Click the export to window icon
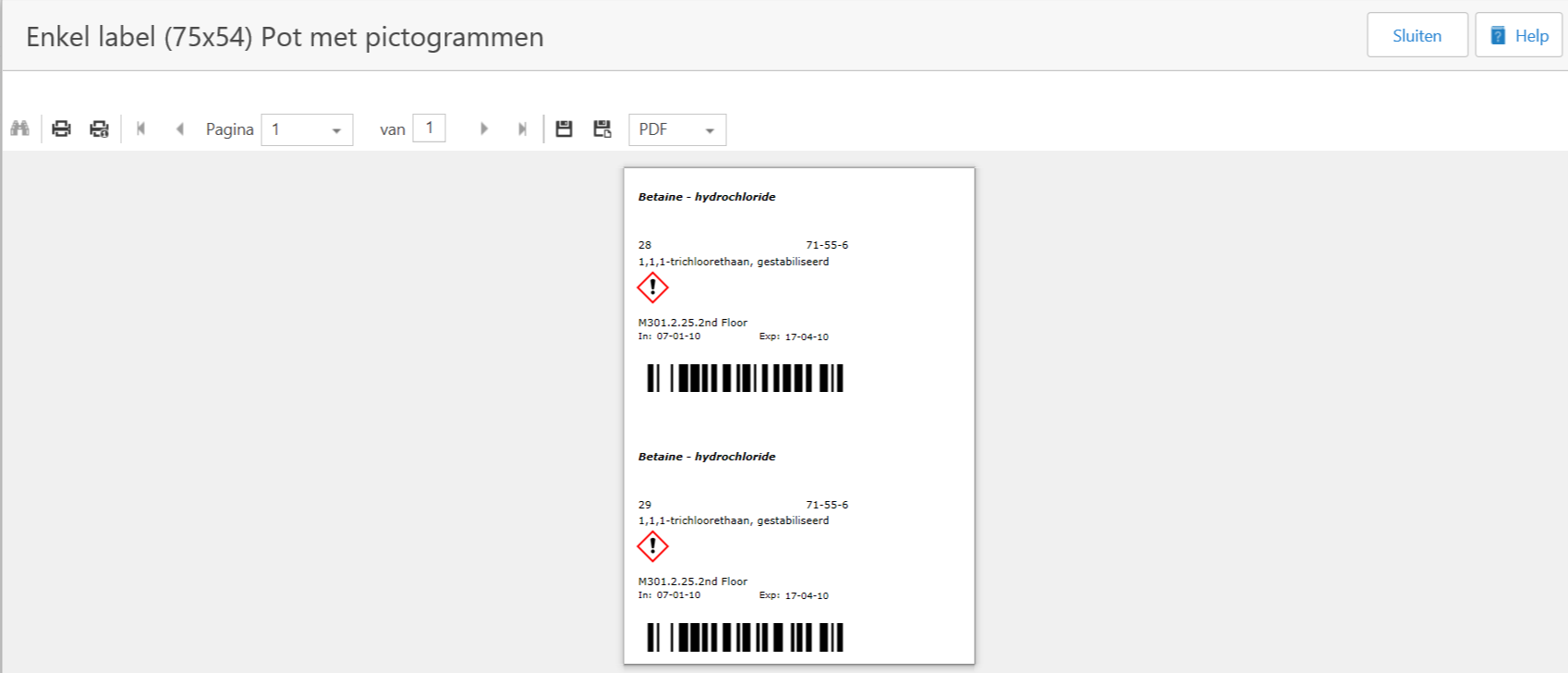Screen dimensions: 1568x673 602,128
